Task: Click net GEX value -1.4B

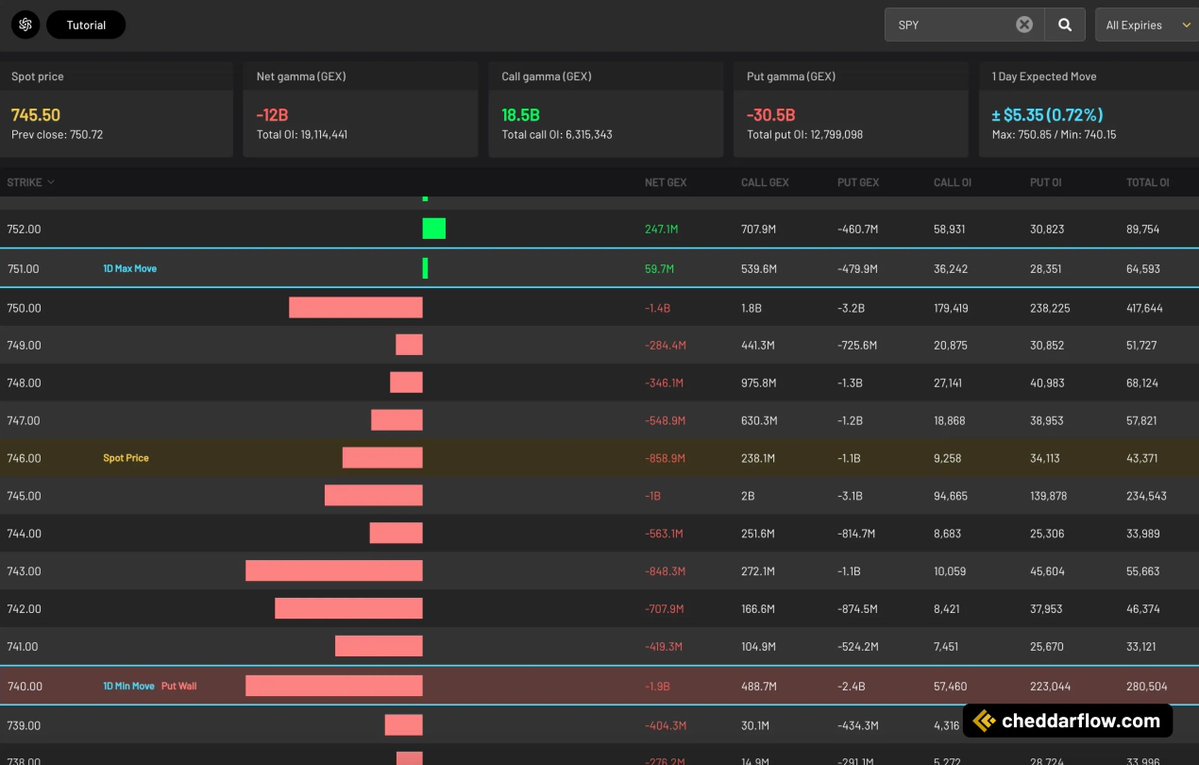Action: [658, 308]
